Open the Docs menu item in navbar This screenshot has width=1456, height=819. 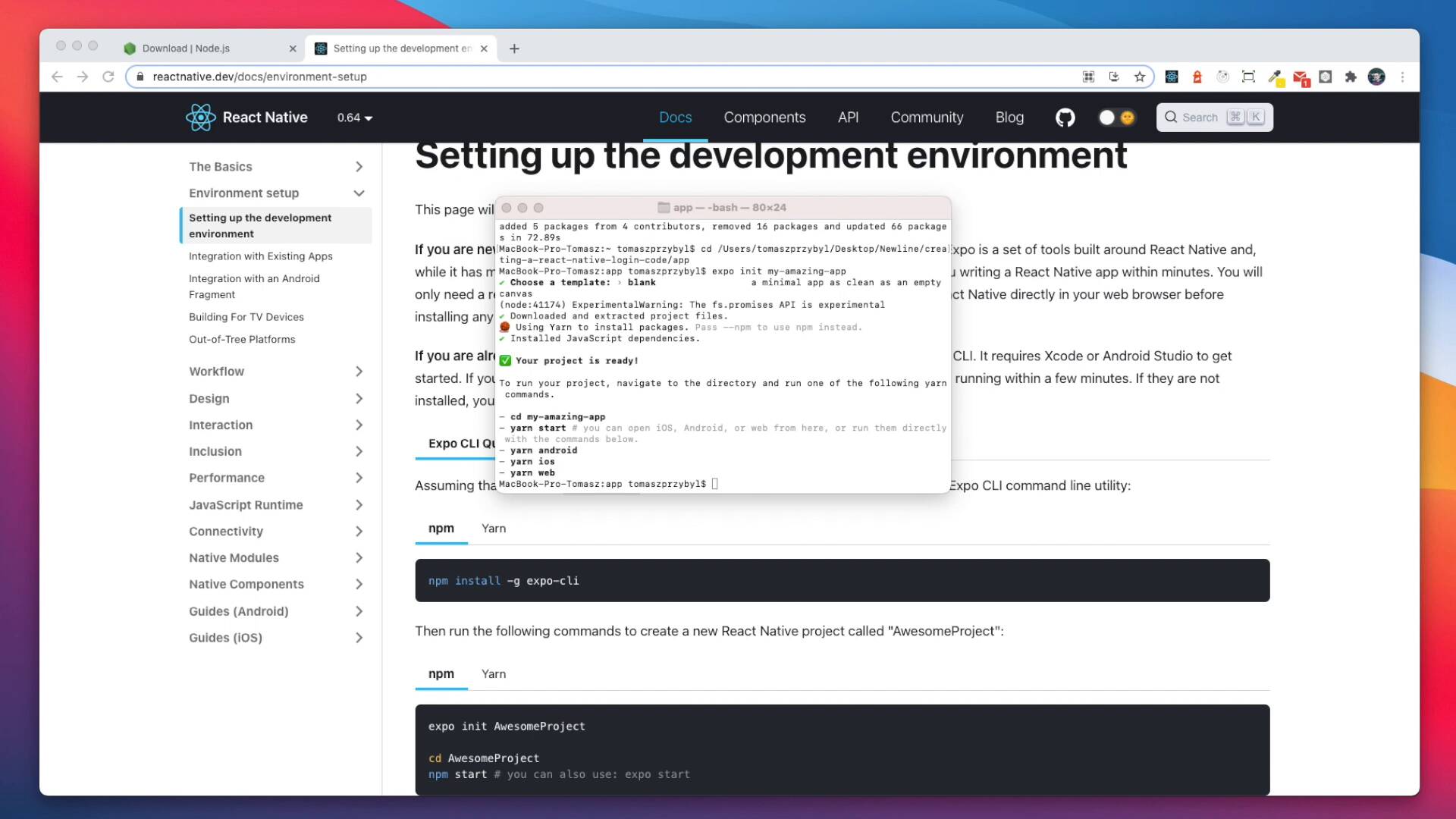pos(675,117)
